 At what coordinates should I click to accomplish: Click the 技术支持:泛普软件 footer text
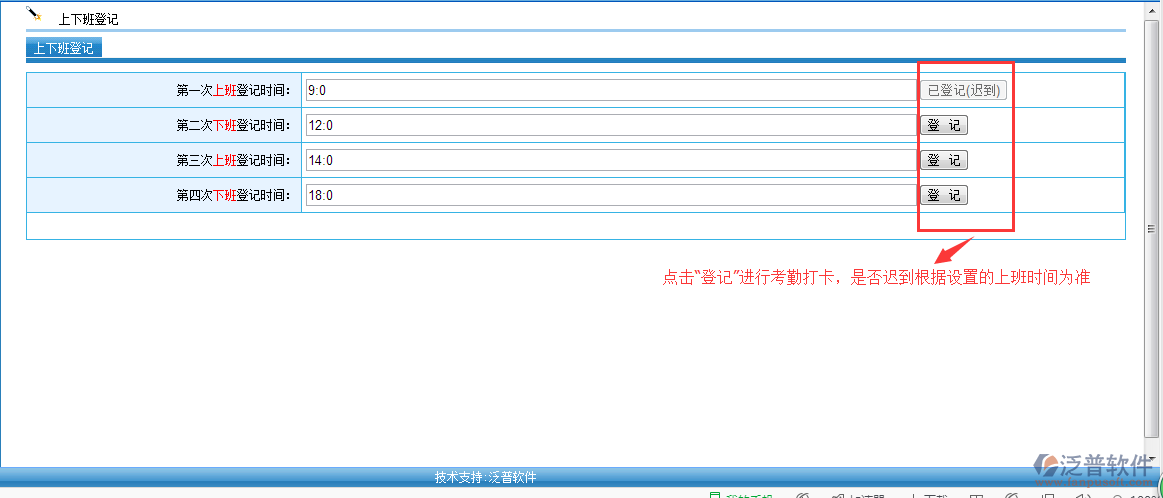[x=485, y=477]
